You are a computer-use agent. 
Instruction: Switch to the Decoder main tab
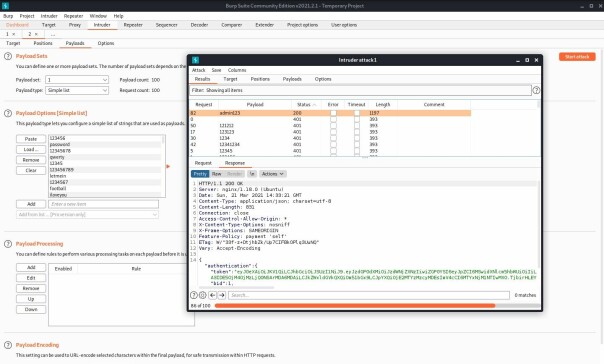pyautogui.click(x=199, y=25)
